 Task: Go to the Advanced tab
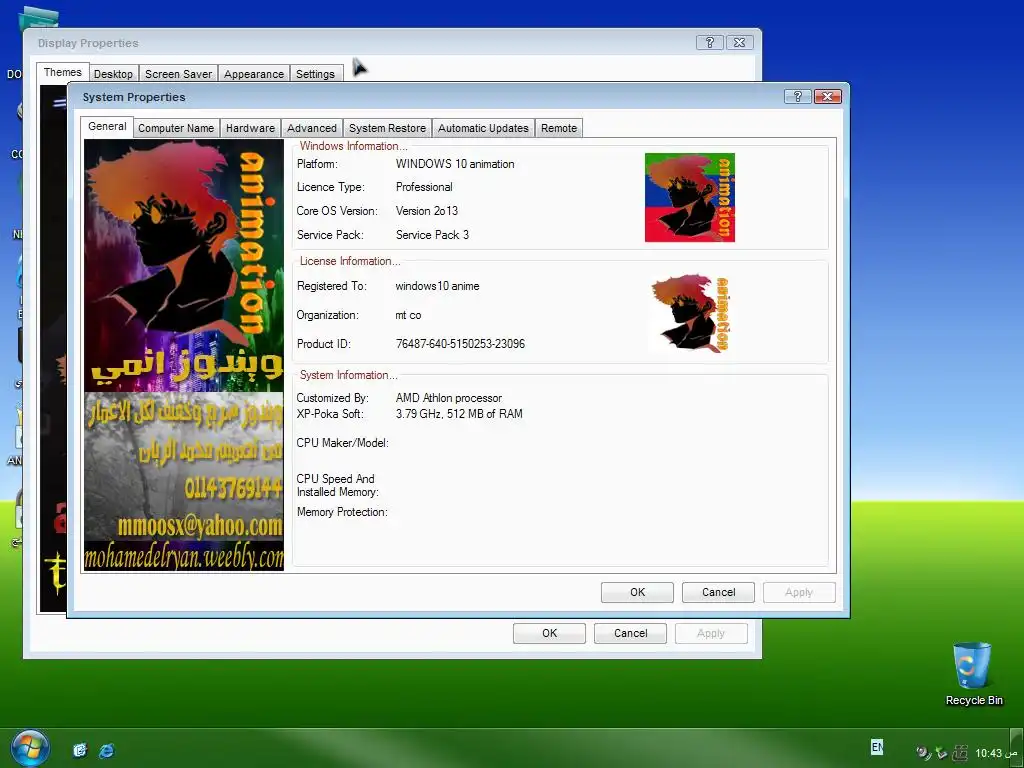tap(312, 128)
